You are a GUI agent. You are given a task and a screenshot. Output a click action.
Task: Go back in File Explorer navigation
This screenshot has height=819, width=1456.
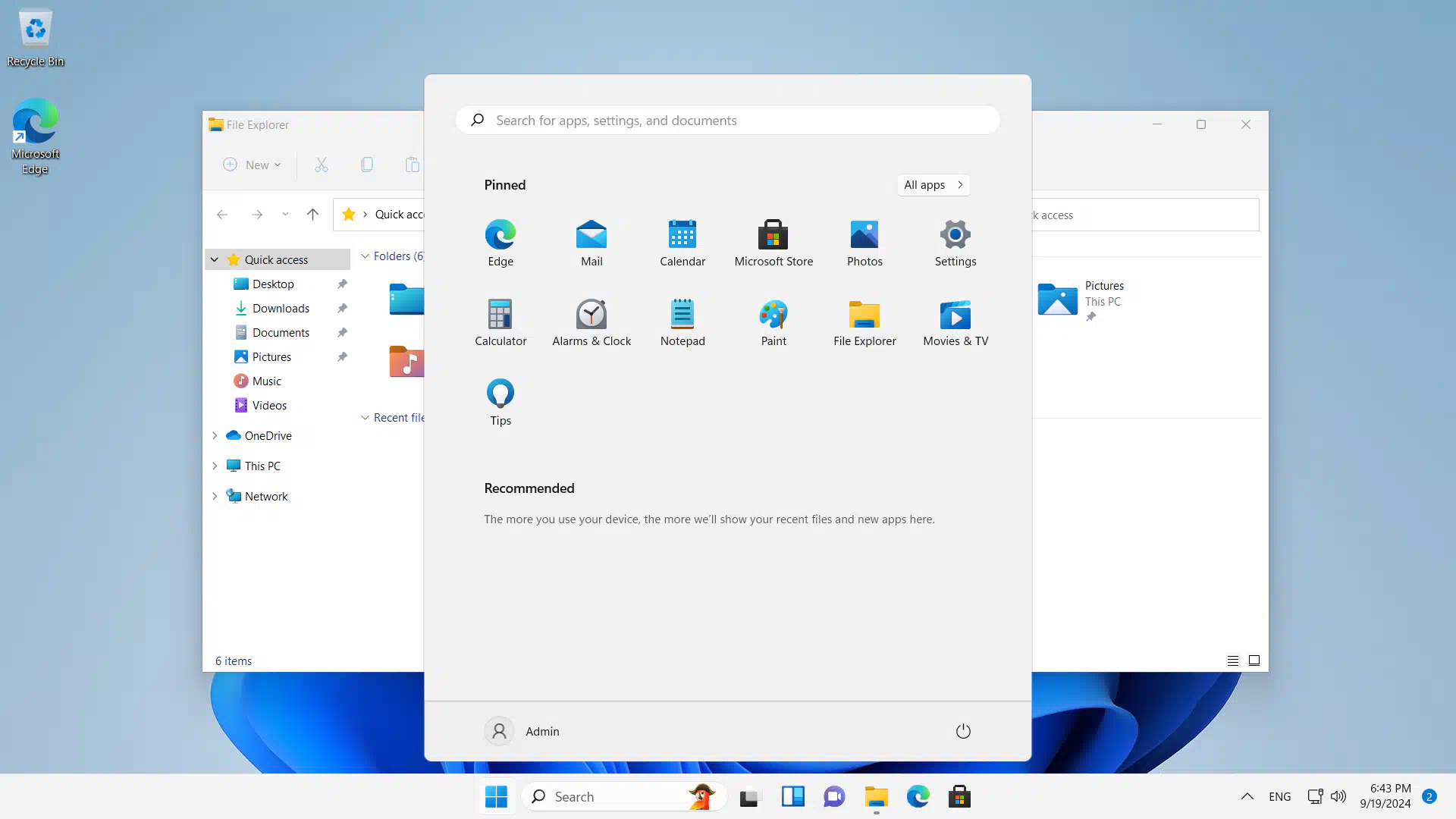[x=222, y=215]
